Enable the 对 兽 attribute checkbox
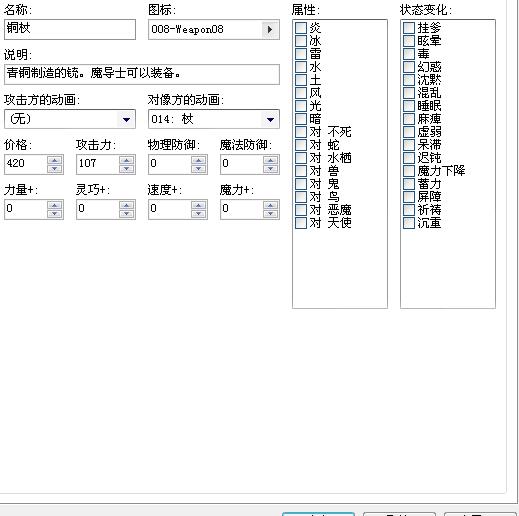The width and height of the screenshot is (519, 516). tap(301, 171)
